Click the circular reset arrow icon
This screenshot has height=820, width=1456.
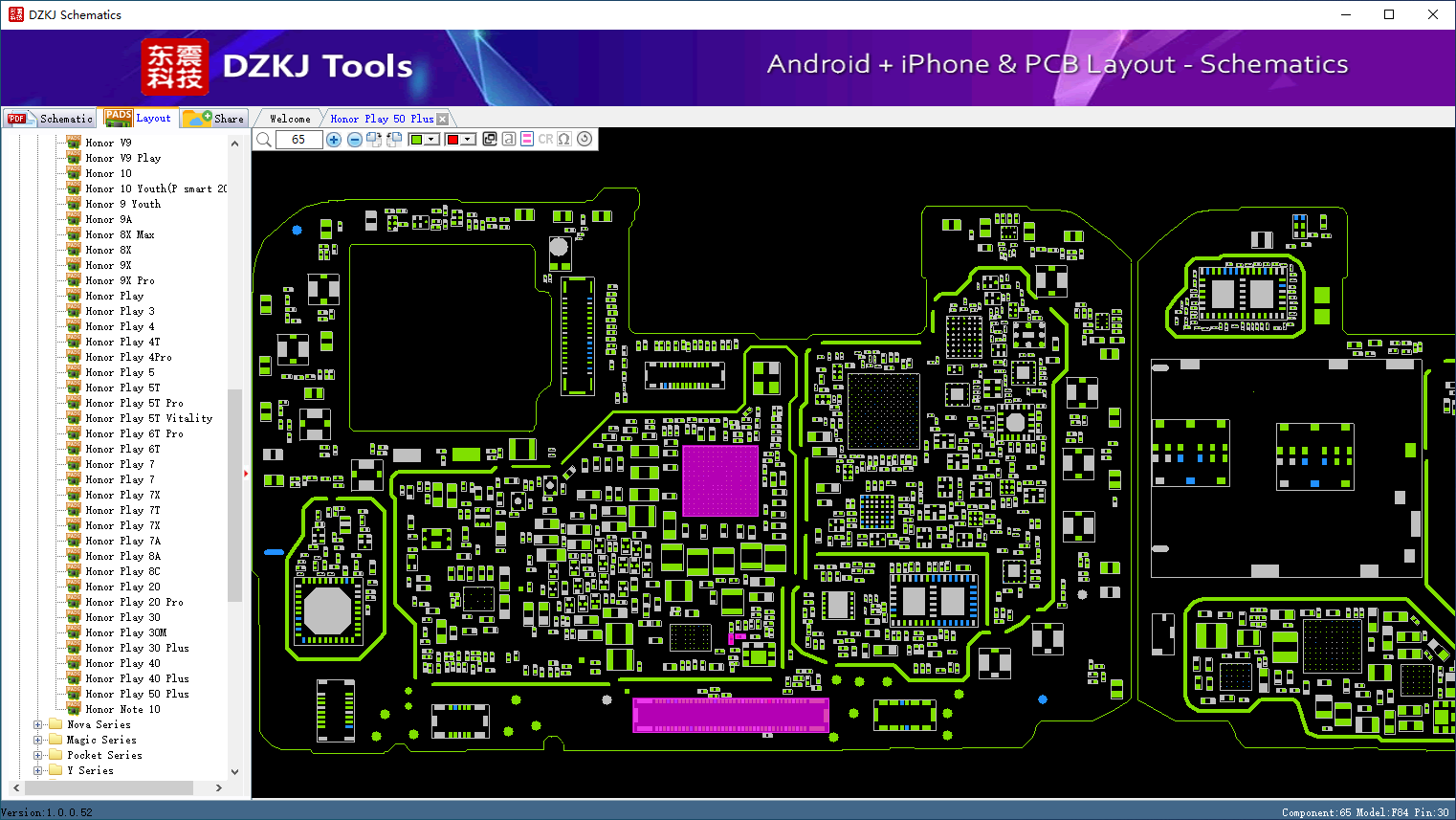(585, 139)
